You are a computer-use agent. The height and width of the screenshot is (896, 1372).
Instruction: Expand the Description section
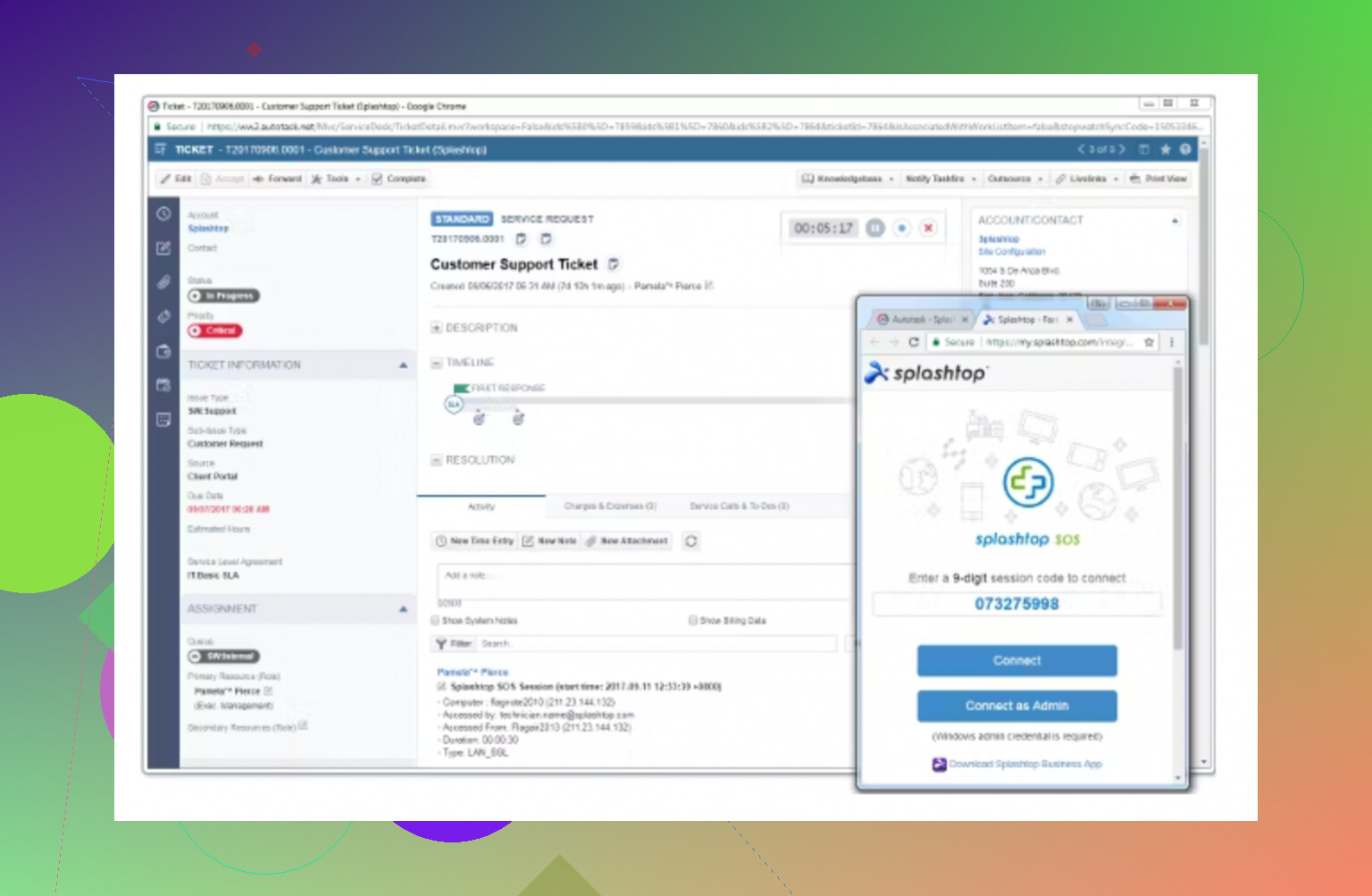click(x=437, y=328)
